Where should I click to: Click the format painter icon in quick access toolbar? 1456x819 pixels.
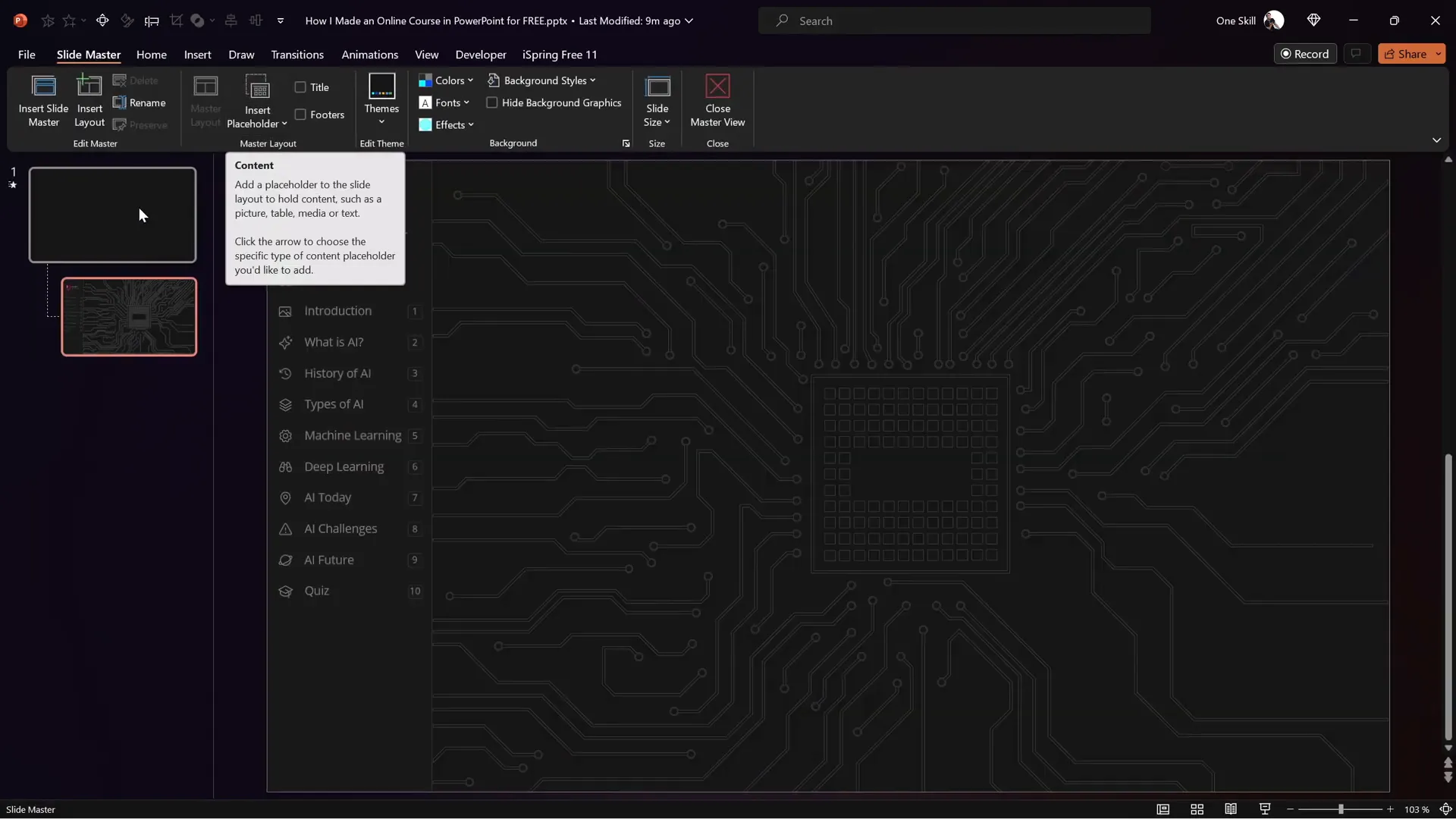point(127,20)
